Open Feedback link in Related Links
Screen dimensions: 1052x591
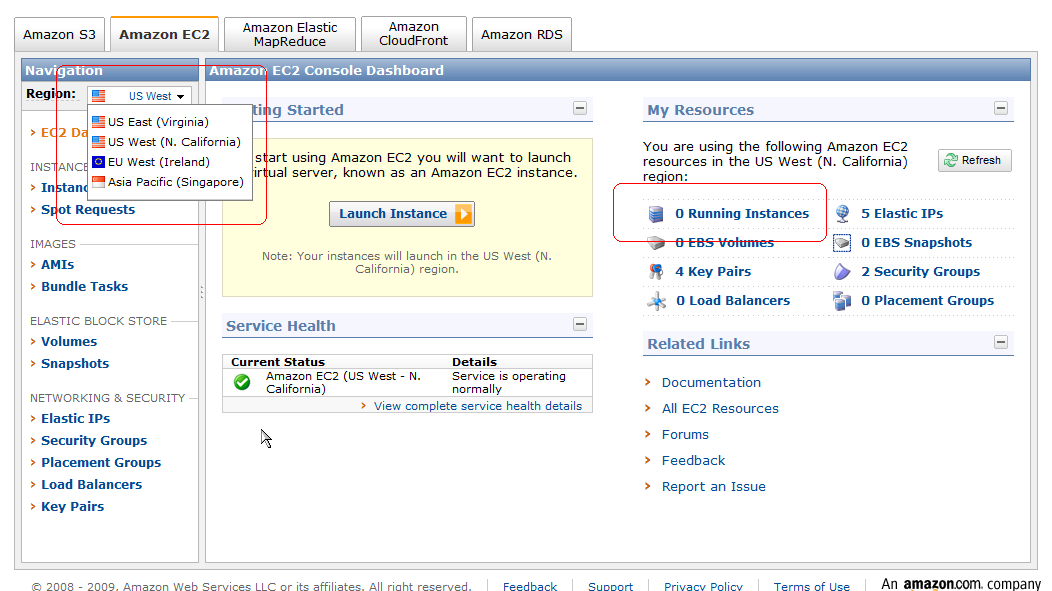tap(693, 461)
